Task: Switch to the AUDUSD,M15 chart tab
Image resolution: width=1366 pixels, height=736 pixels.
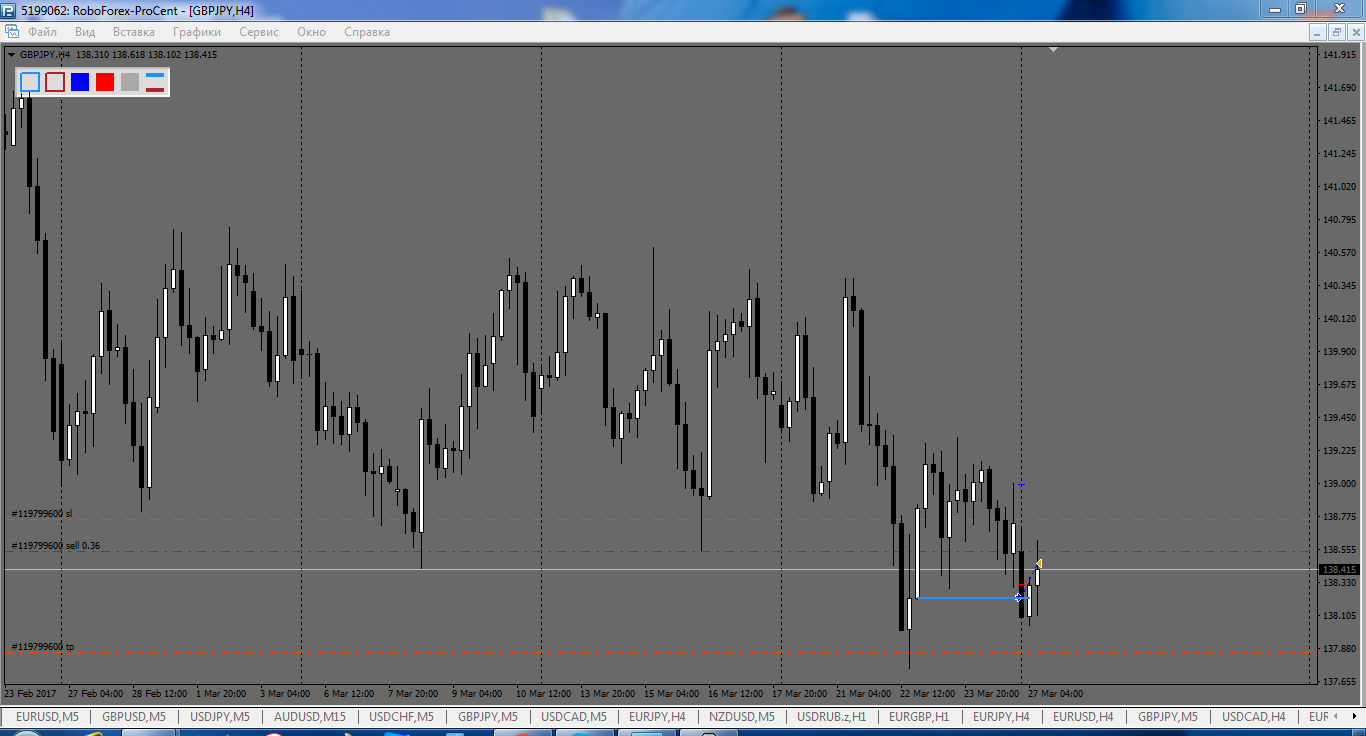Action: [309, 716]
